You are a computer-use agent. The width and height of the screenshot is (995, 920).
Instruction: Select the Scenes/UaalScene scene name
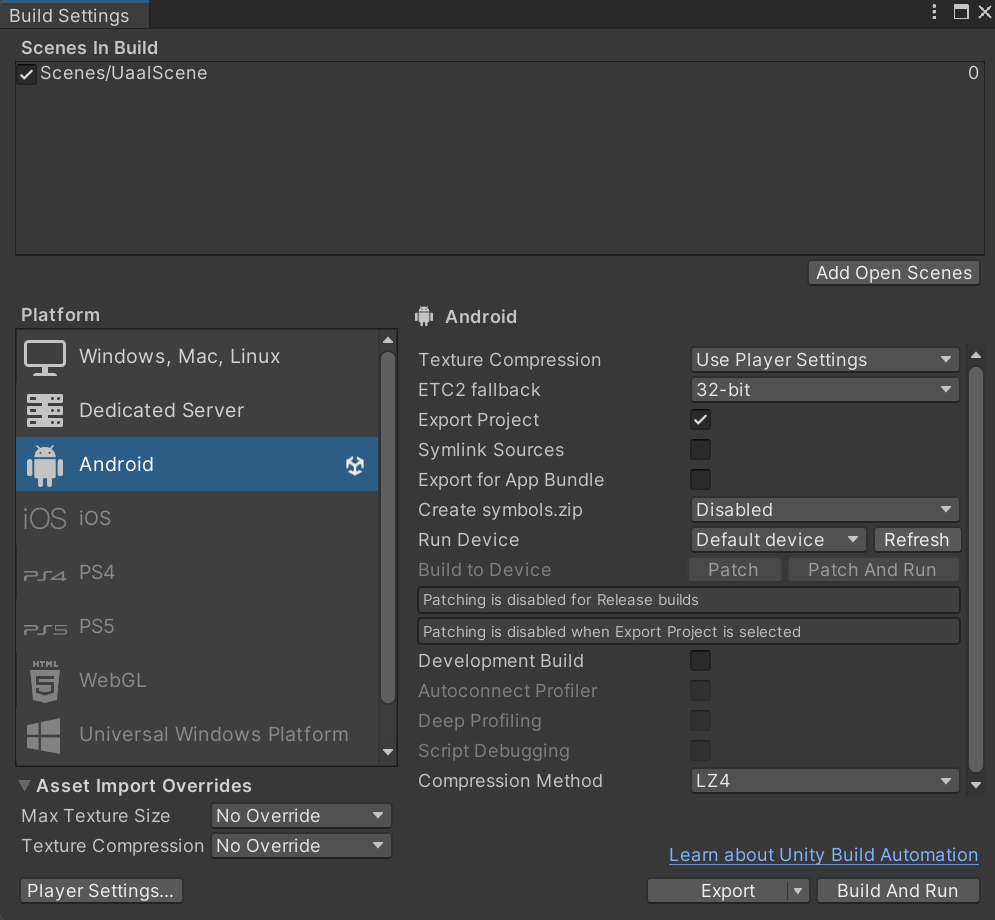(124, 73)
